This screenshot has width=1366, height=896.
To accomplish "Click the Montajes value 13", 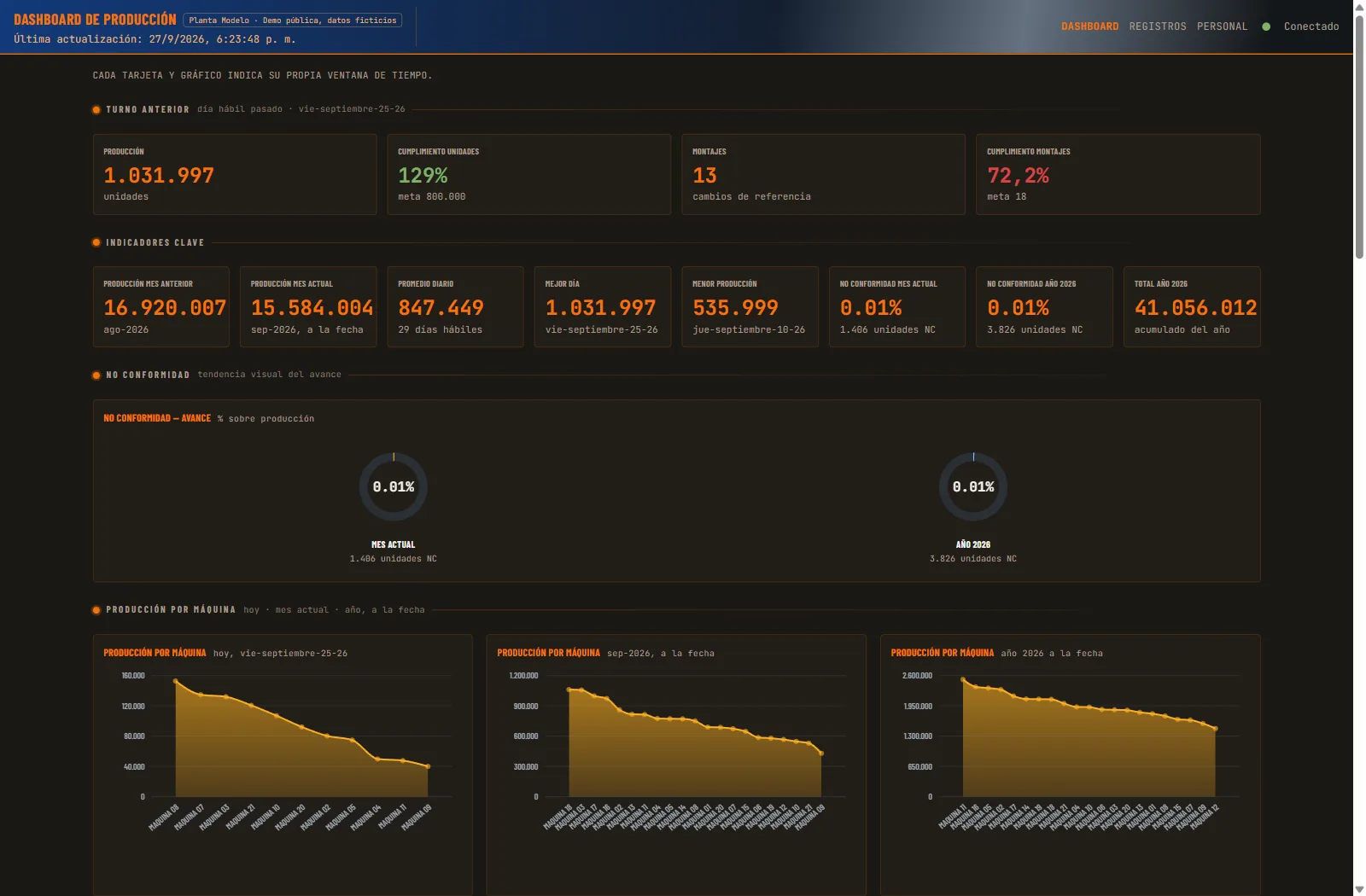I will point(704,175).
